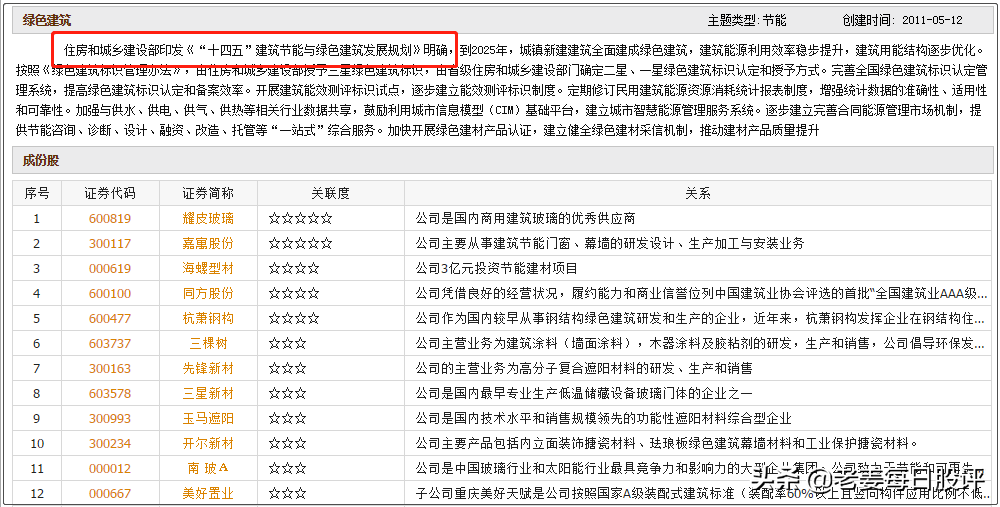Open stock code 300234 link
1000x507 pixels.
[x=110, y=444]
